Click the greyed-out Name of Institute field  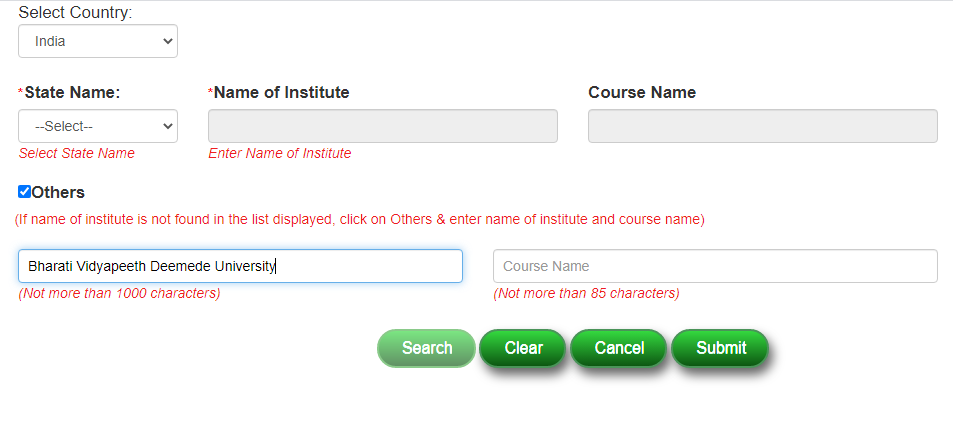pyautogui.click(x=382, y=127)
